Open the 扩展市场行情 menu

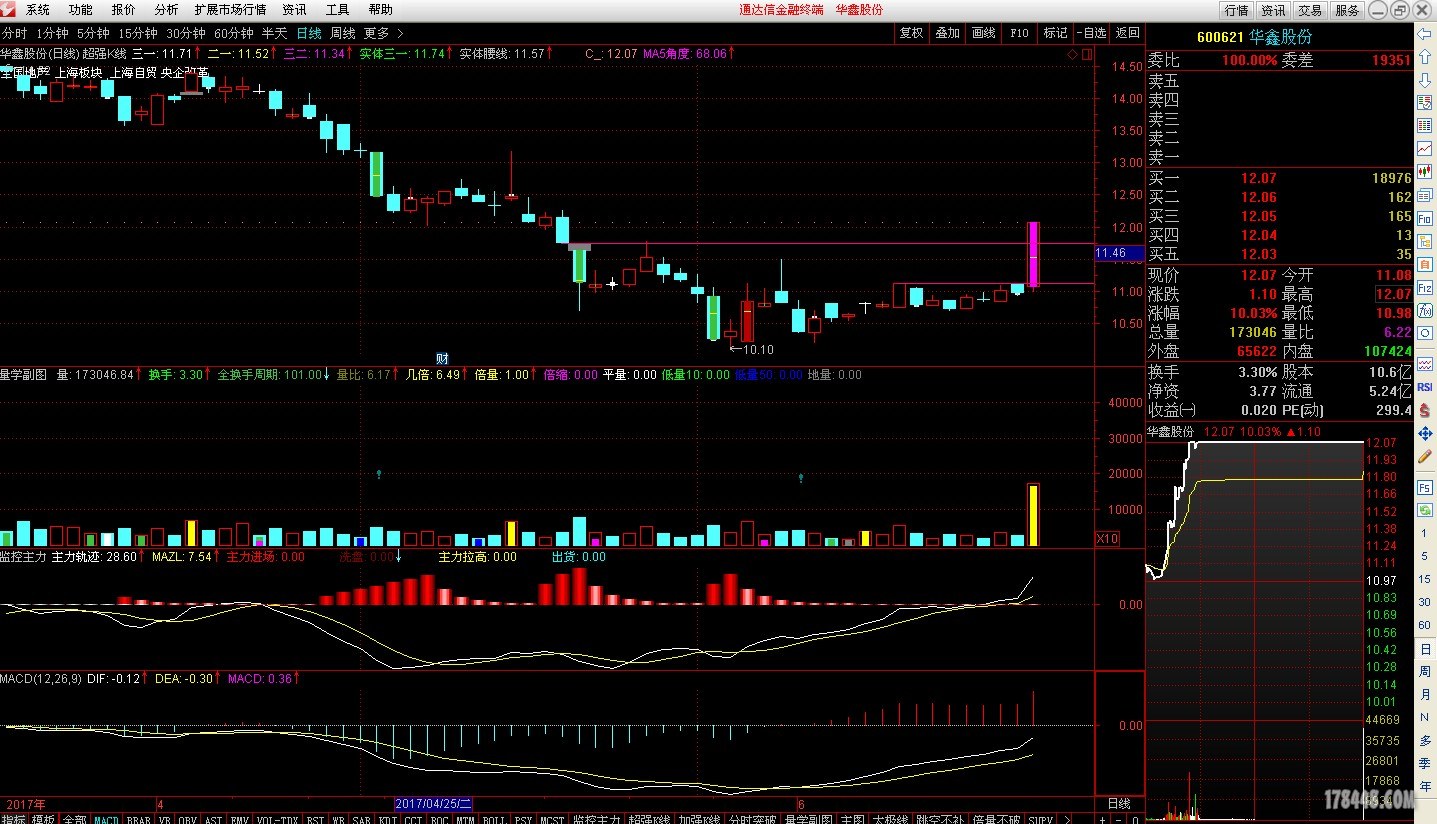[230, 10]
